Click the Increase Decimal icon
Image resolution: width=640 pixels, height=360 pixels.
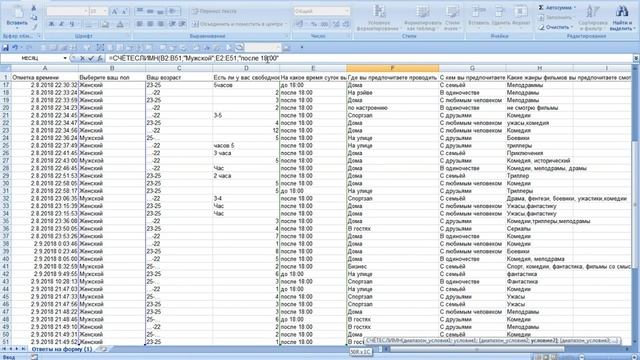point(336,24)
